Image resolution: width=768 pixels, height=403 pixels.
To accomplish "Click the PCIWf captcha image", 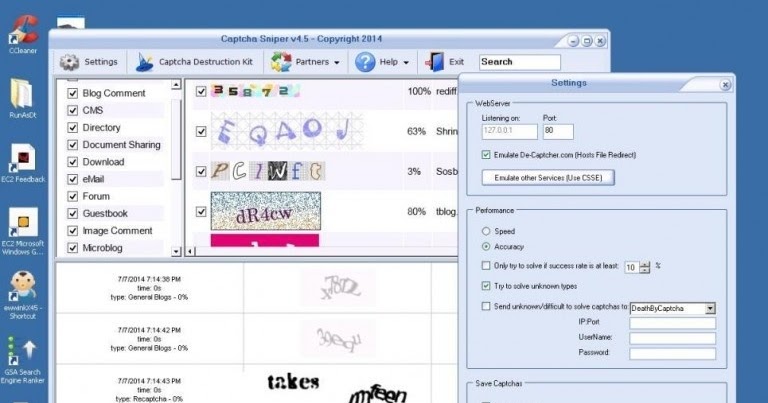I will coord(267,171).
